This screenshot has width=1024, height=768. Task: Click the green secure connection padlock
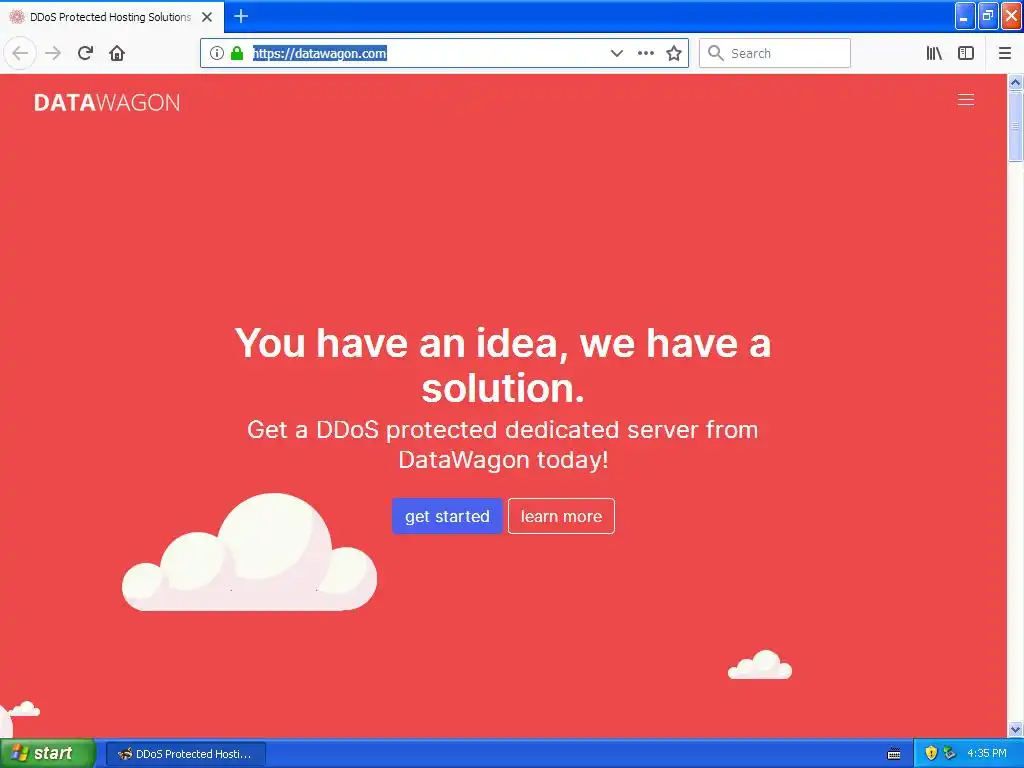[237, 53]
